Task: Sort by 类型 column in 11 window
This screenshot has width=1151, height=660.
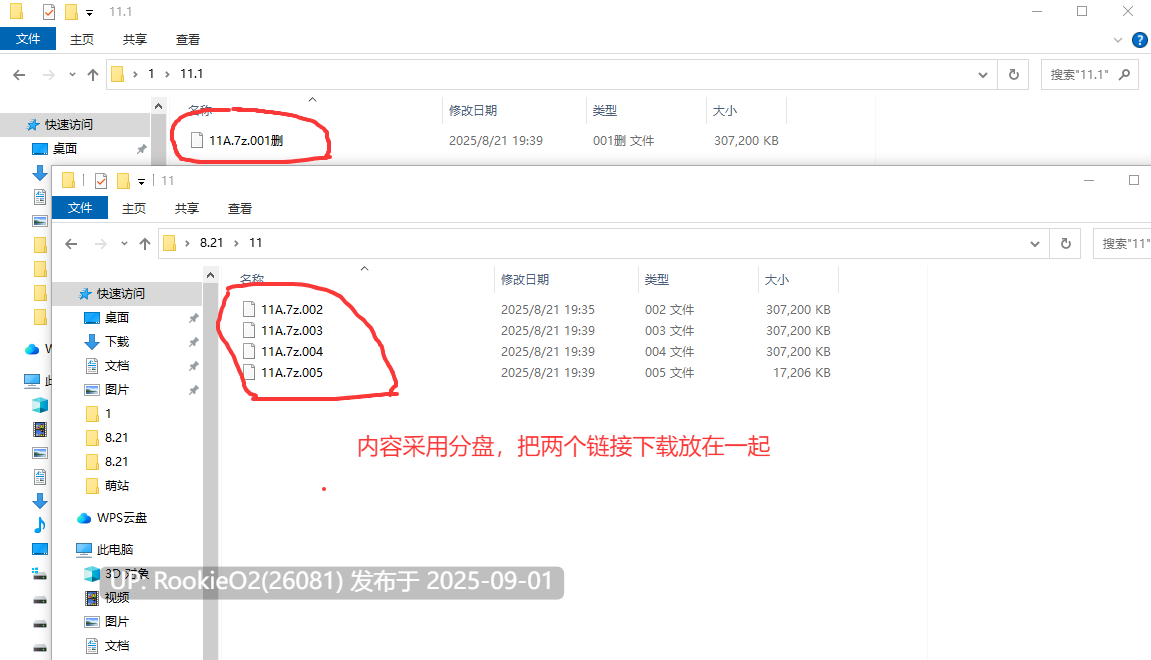Action: coord(657,279)
